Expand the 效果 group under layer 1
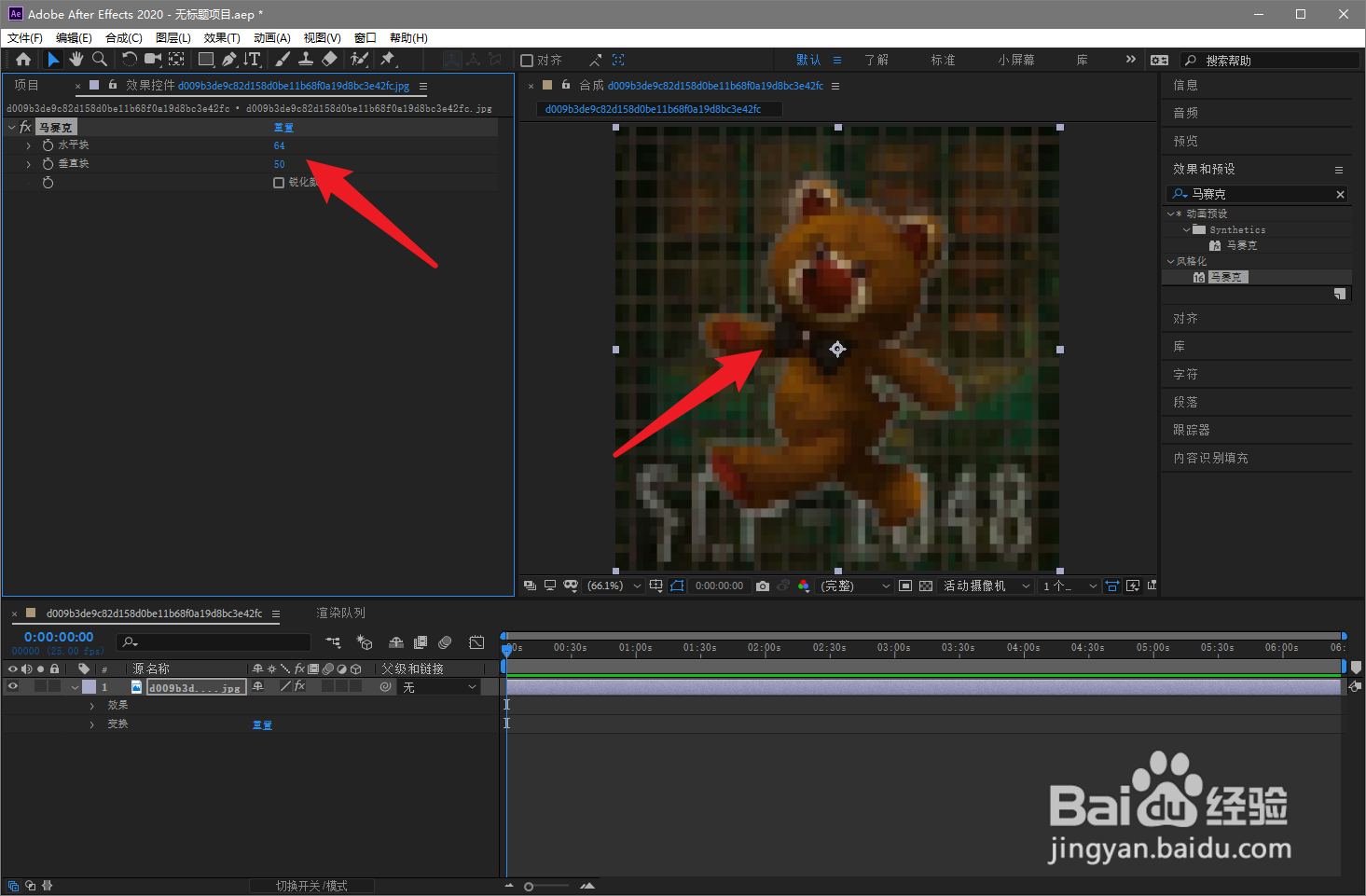 pos(91,706)
